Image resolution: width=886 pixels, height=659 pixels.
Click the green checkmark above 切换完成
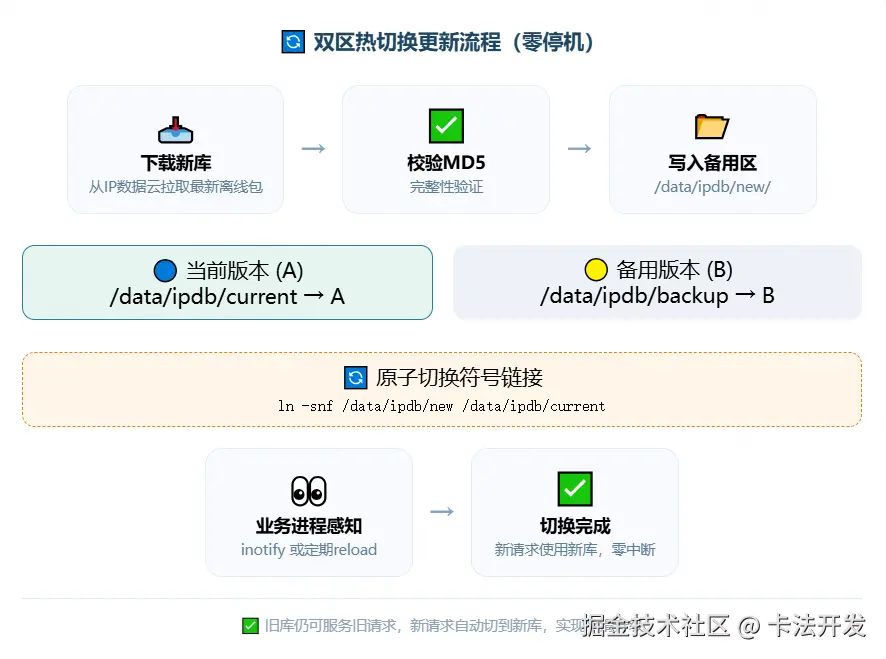click(574, 490)
